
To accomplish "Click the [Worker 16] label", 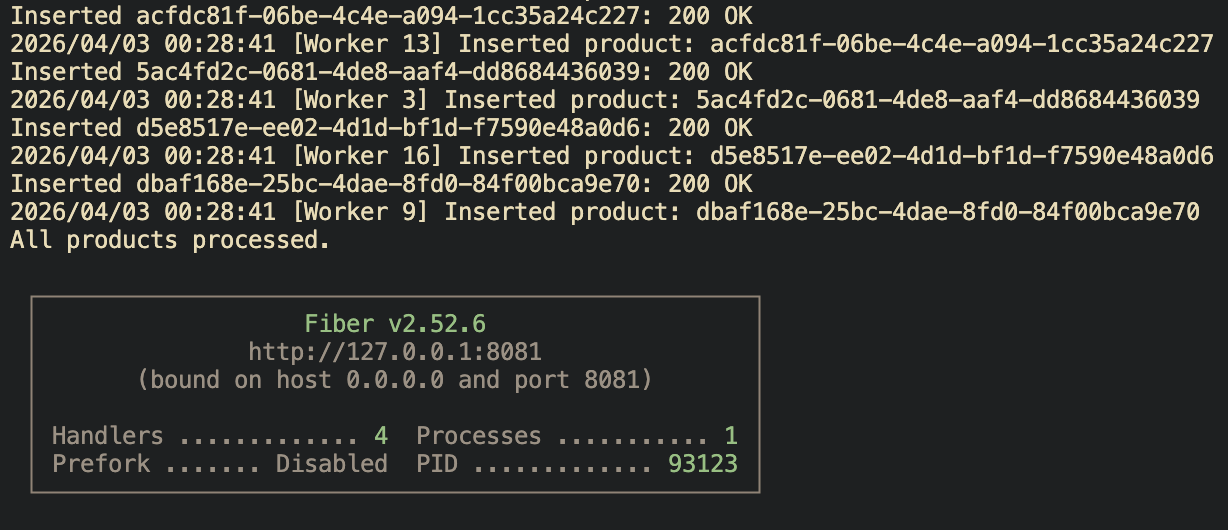I will 373,156.
